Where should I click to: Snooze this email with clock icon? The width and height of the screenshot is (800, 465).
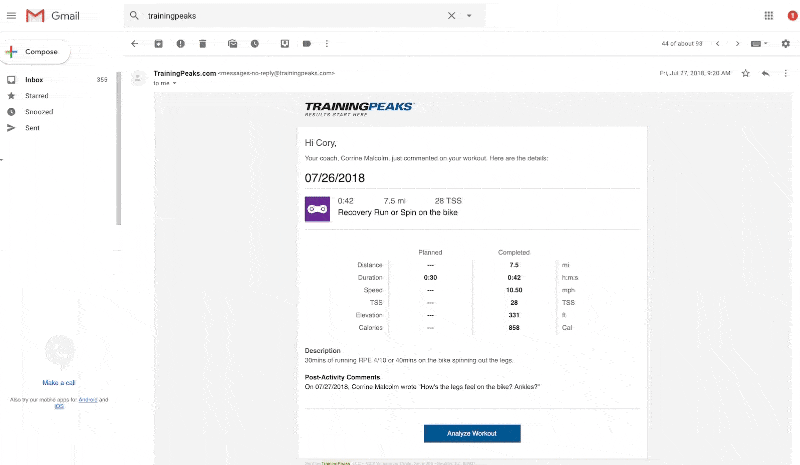[255, 44]
